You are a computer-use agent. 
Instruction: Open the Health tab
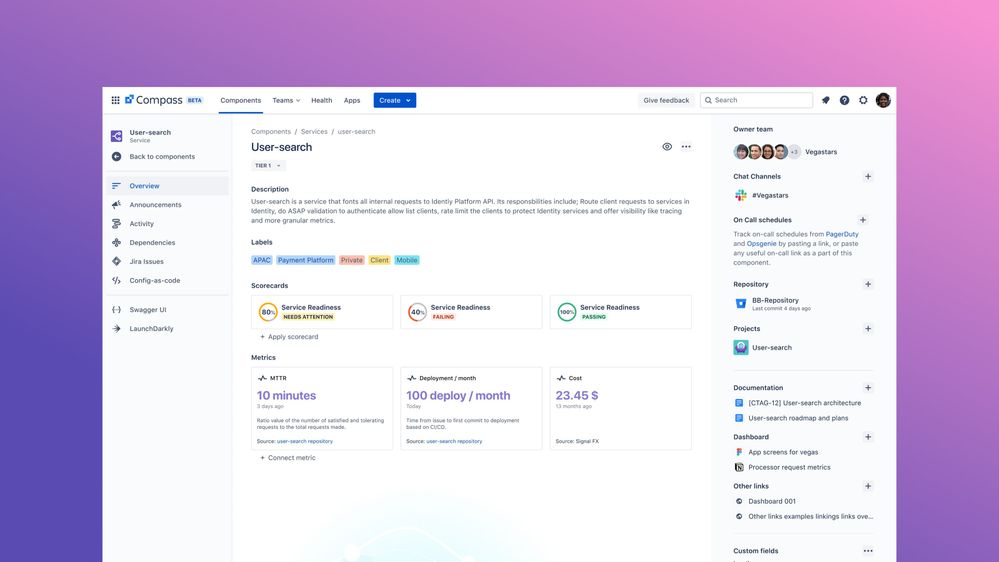(322, 100)
